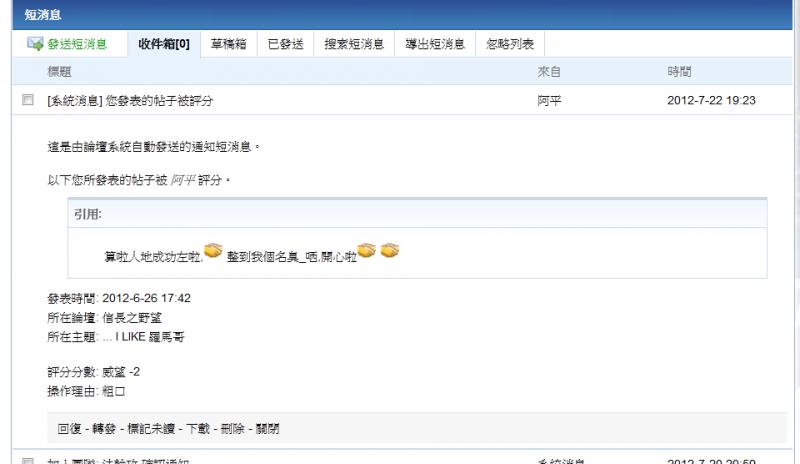This screenshot has width=800, height=464.
Task: Click the 回復 link
Action: click(x=69, y=429)
